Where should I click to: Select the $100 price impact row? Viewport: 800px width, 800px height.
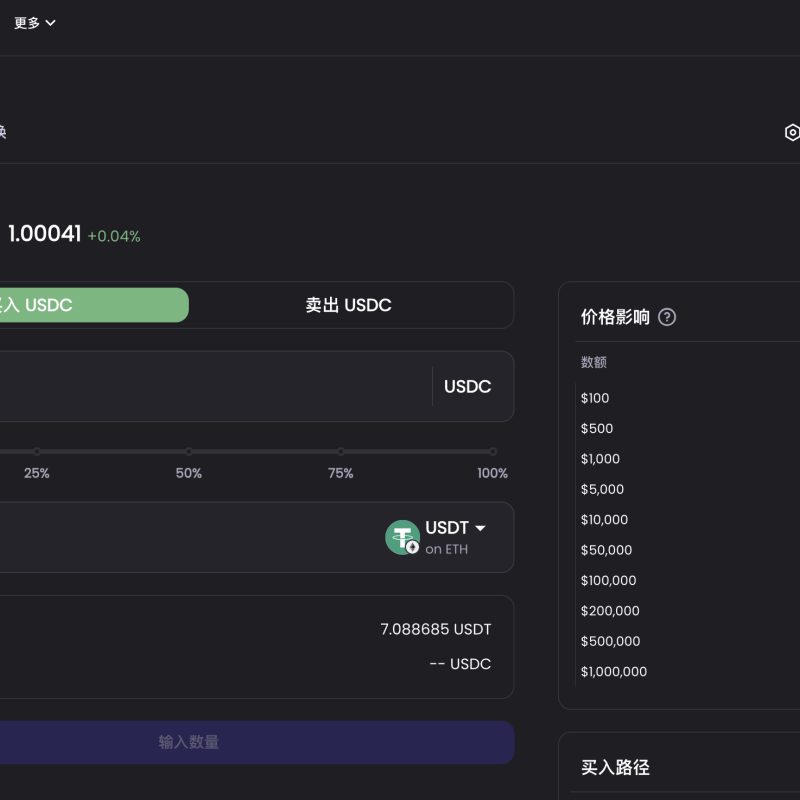click(595, 398)
